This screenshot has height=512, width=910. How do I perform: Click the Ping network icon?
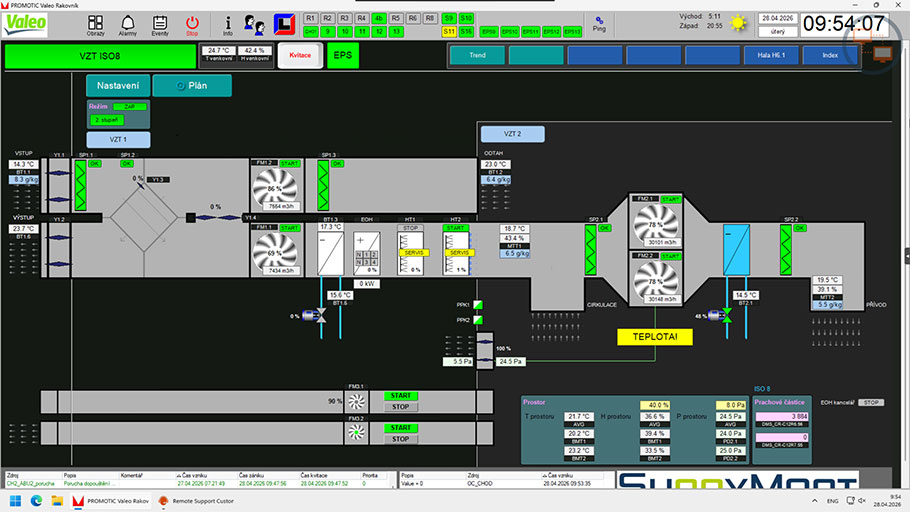[599, 23]
